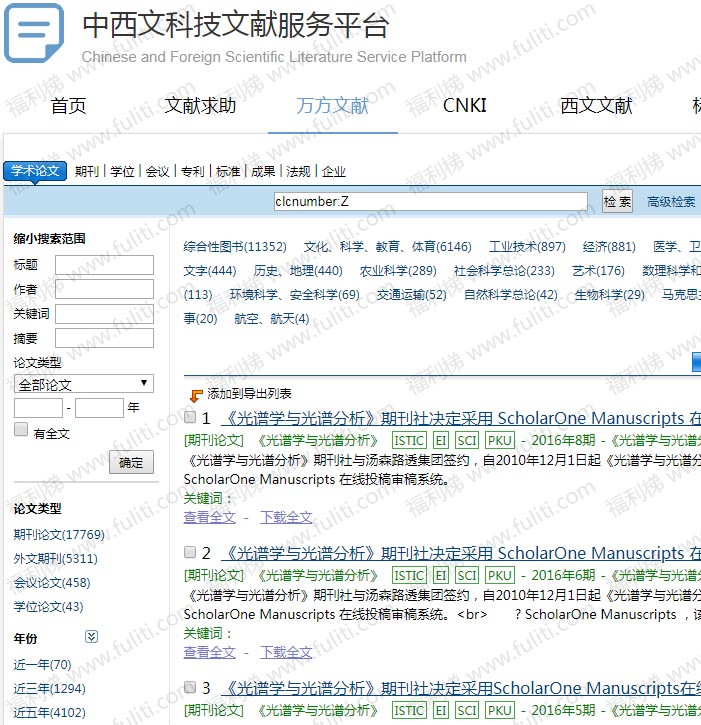The width and height of the screenshot is (701, 725).
Task: Check the box for result 1
Action: coord(190,417)
